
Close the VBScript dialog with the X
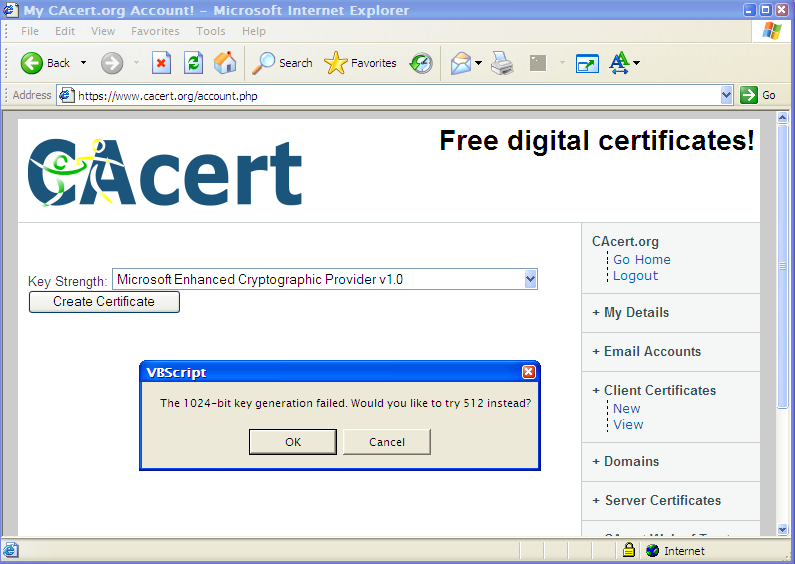[528, 372]
